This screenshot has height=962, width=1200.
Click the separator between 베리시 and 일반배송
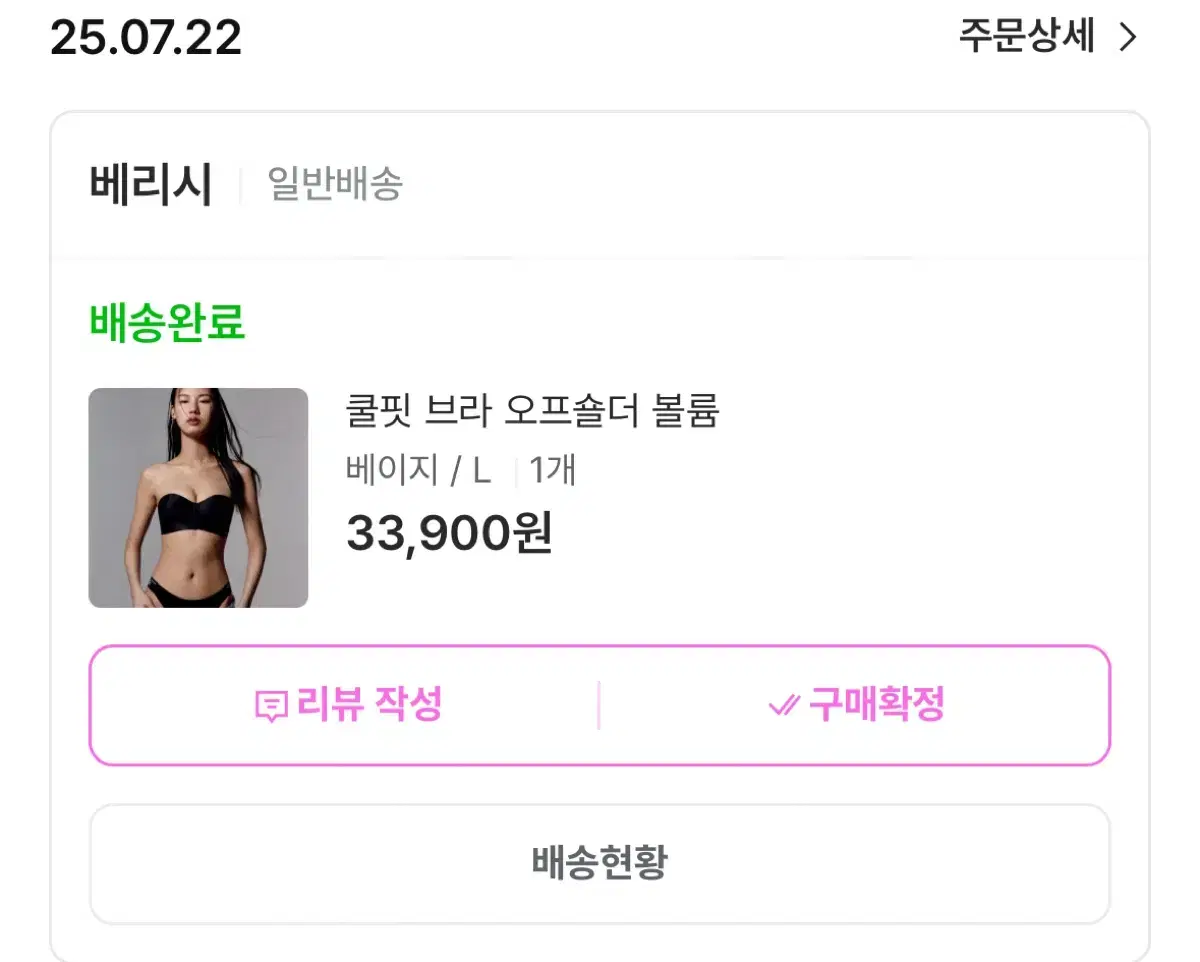[x=240, y=186]
